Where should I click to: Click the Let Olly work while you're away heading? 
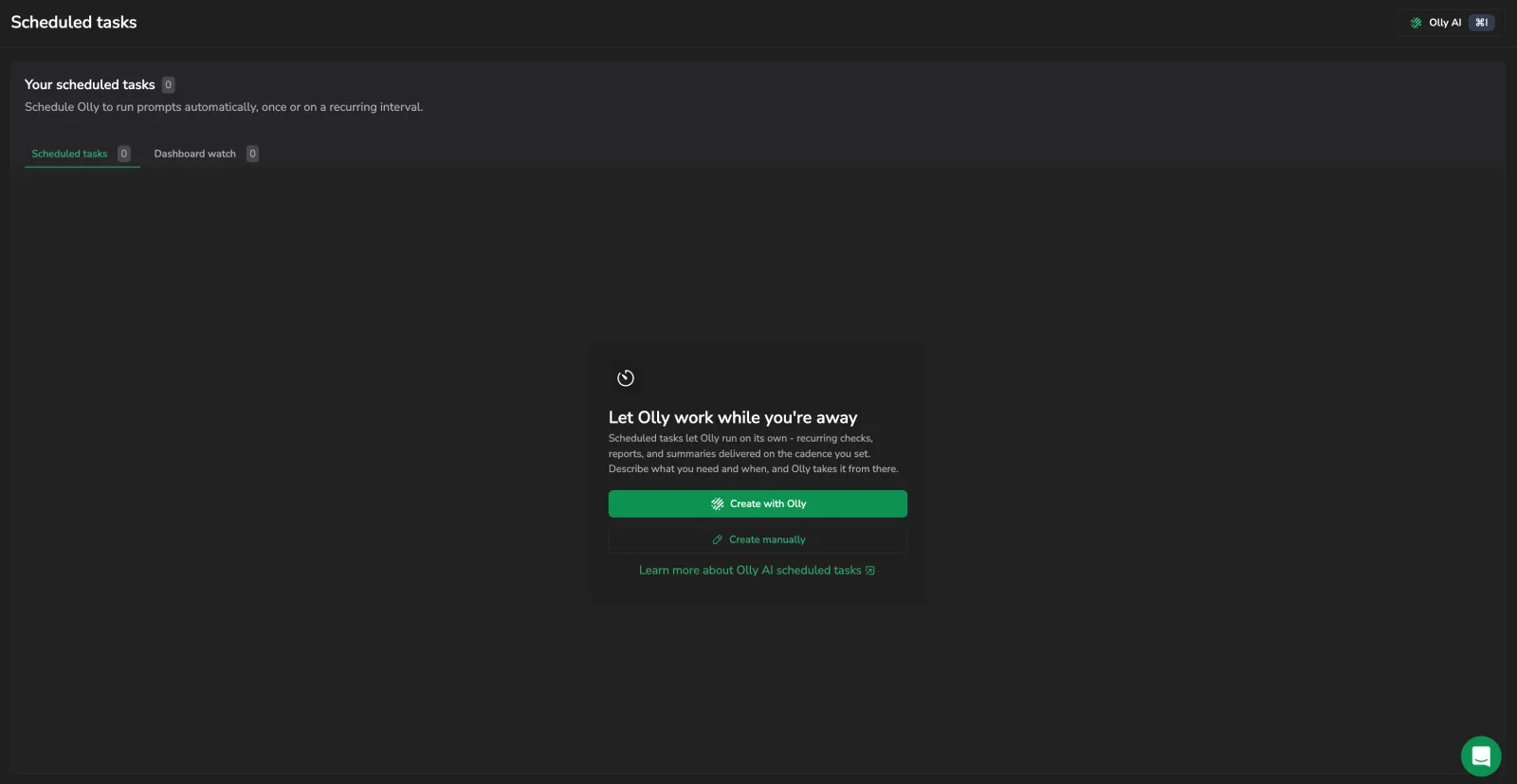[x=733, y=417]
